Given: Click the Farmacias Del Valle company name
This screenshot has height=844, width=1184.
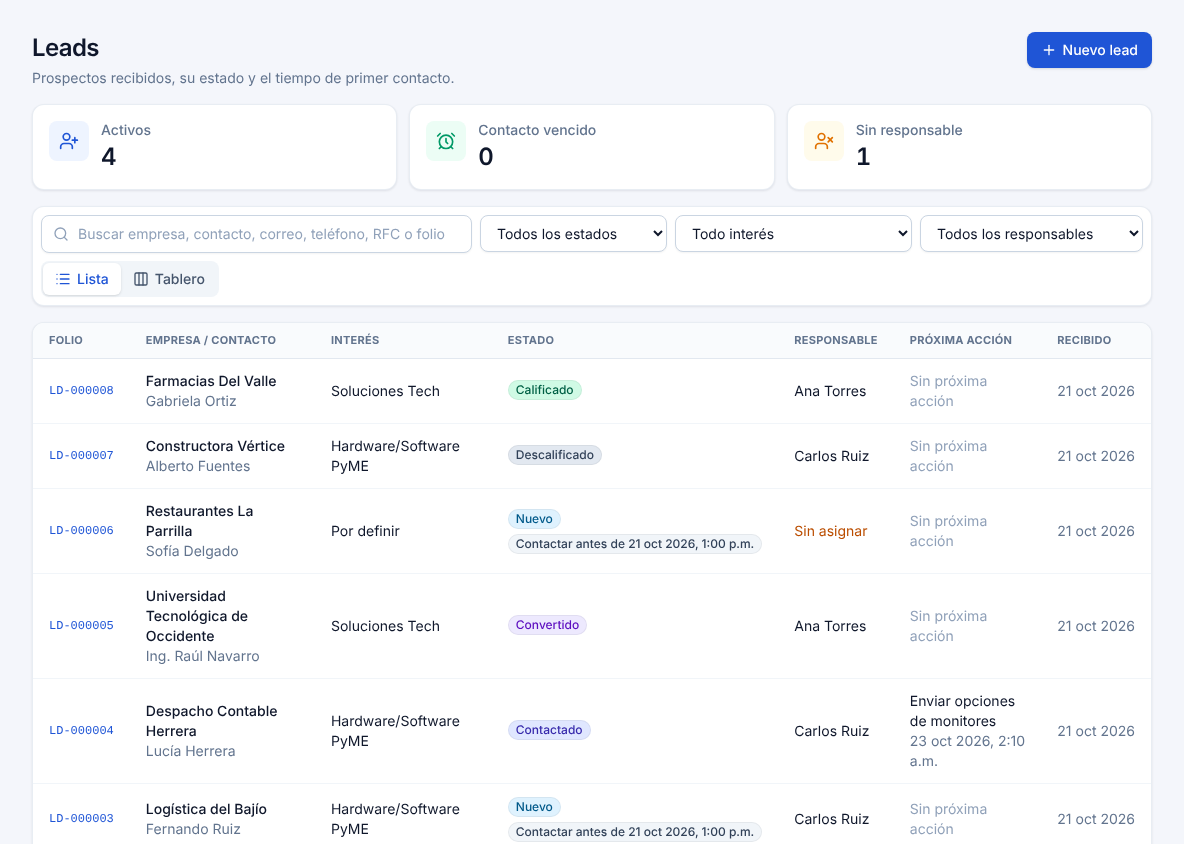Looking at the screenshot, I should pos(211,381).
